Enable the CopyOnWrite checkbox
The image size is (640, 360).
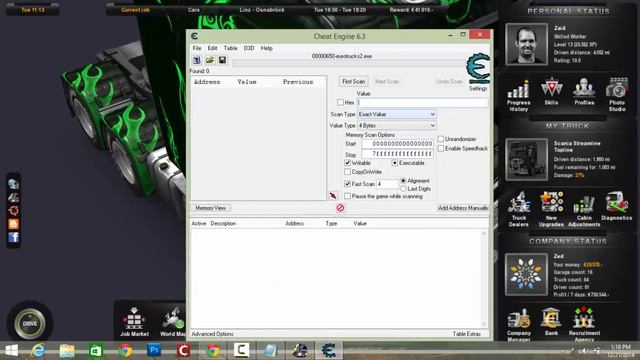pos(347,172)
